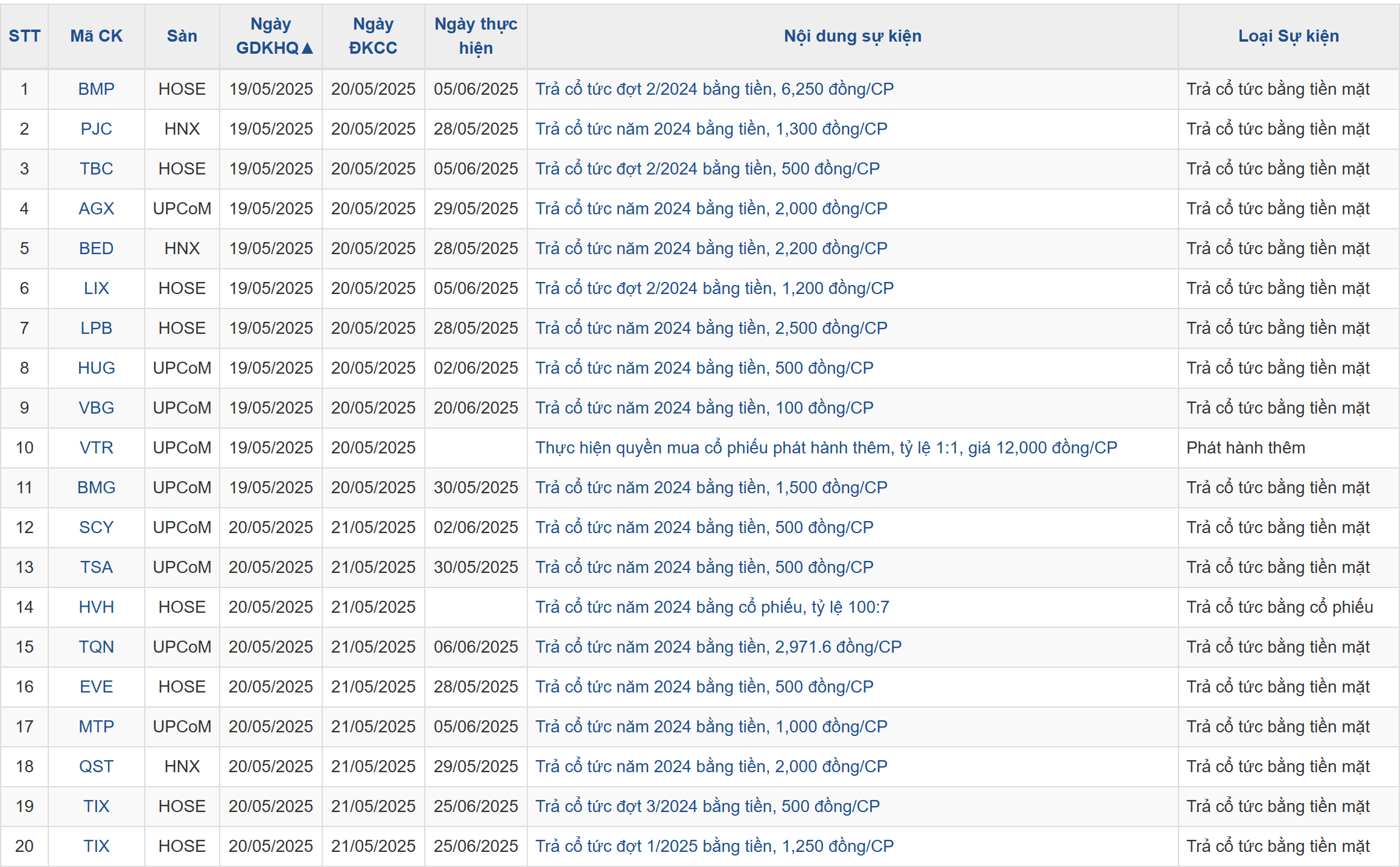Open the TIX link in row 19
Viewport: 1400px width, 867px height.
(97, 806)
